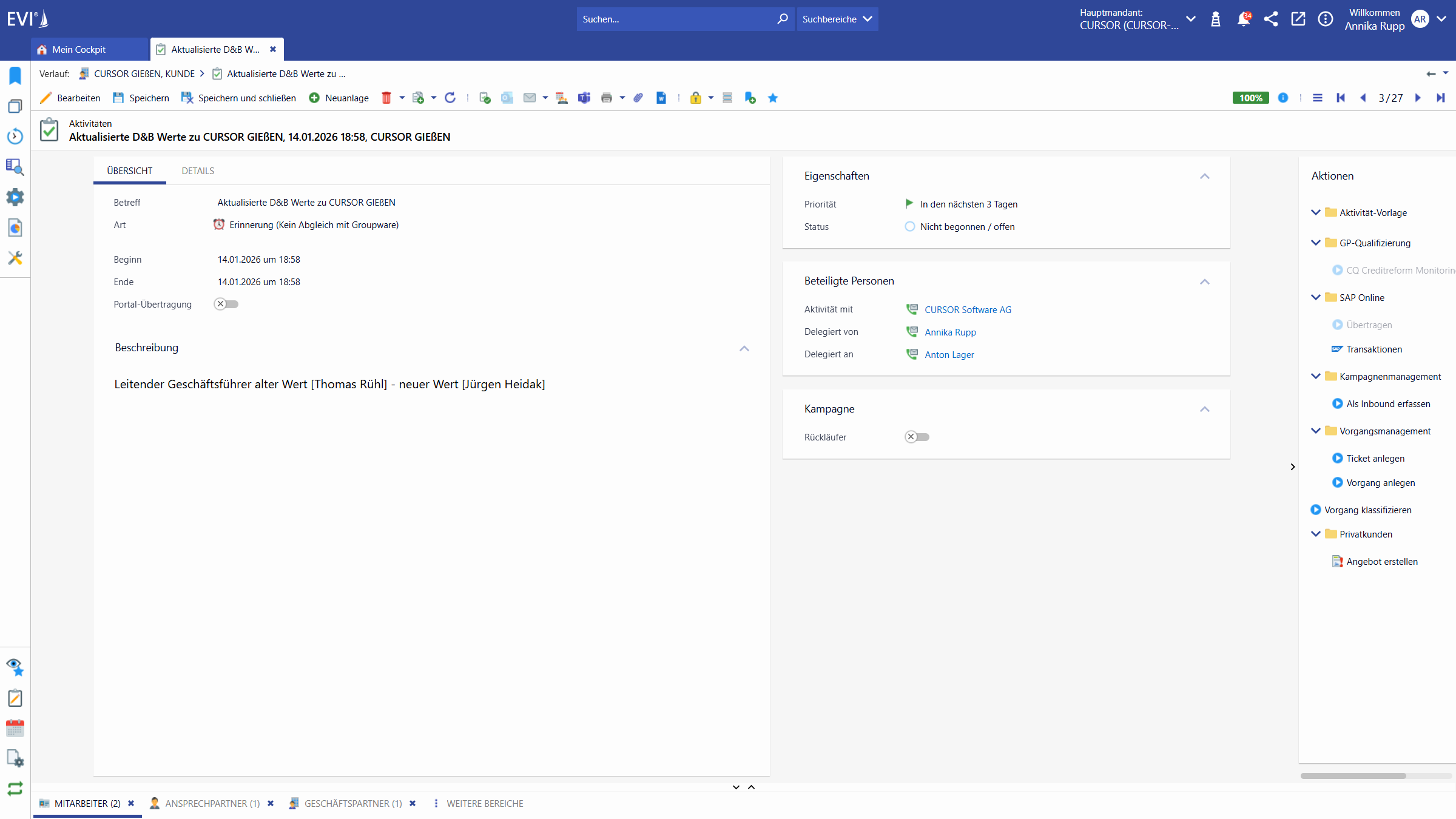Open the Microsoft Teams integration icon

pyautogui.click(x=584, y=98)
